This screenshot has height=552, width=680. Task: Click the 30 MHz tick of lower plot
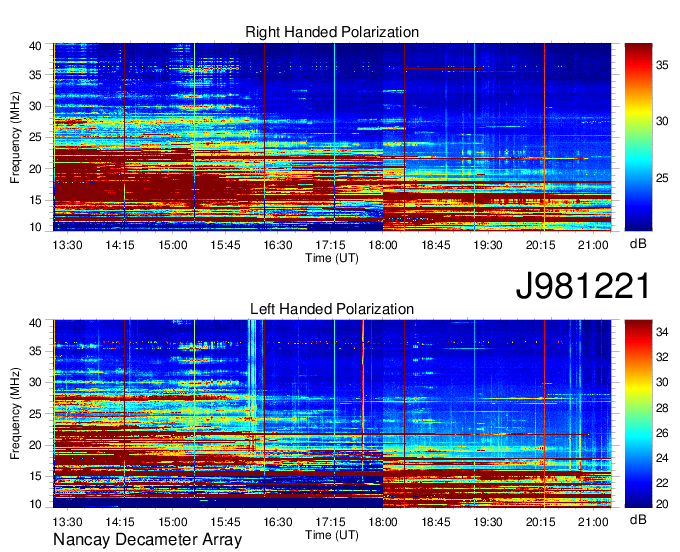35,382
